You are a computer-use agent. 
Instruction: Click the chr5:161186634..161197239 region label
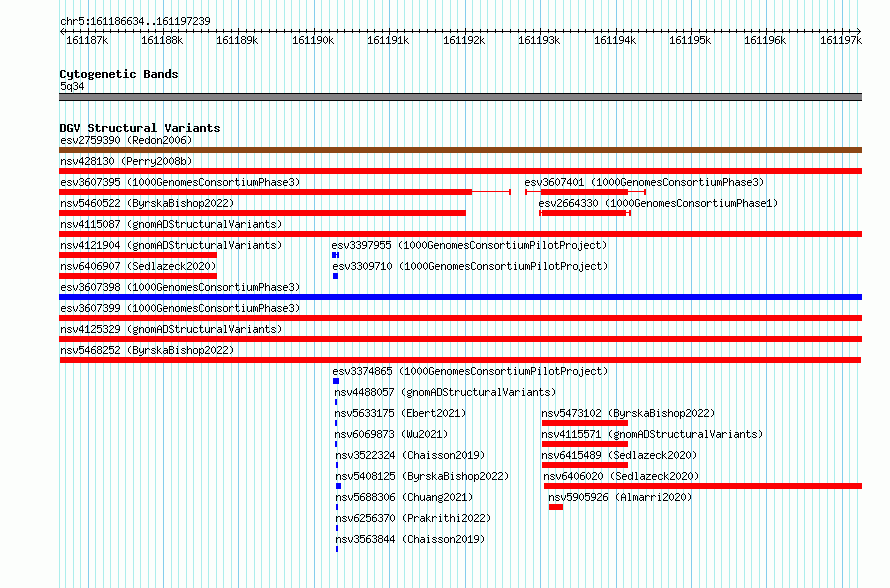click(135, 21)
